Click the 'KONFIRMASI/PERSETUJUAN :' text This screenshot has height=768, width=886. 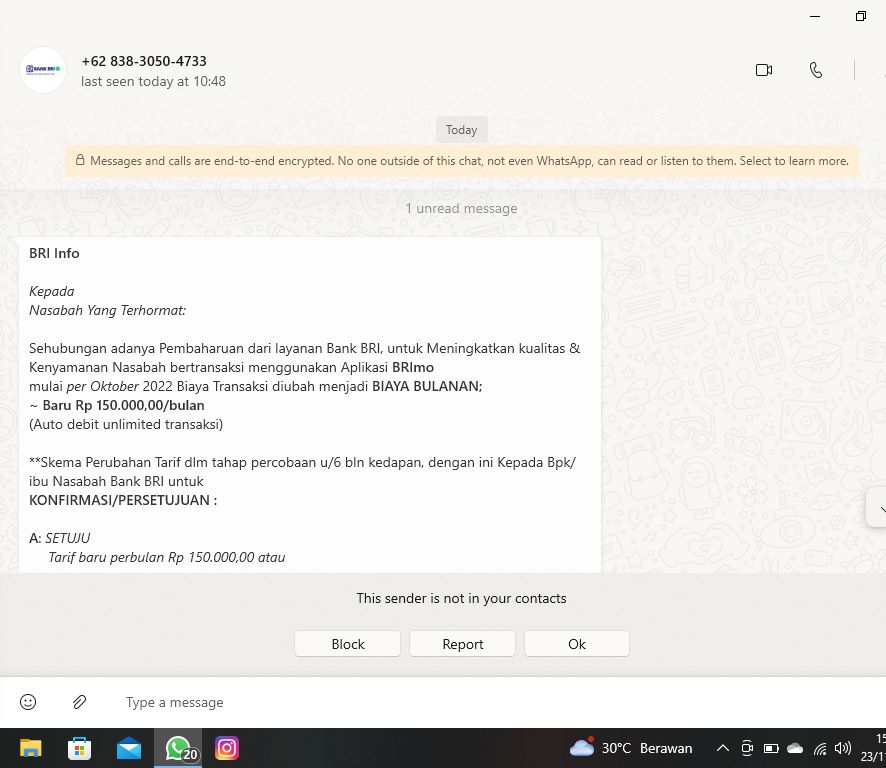click(123, 500)
